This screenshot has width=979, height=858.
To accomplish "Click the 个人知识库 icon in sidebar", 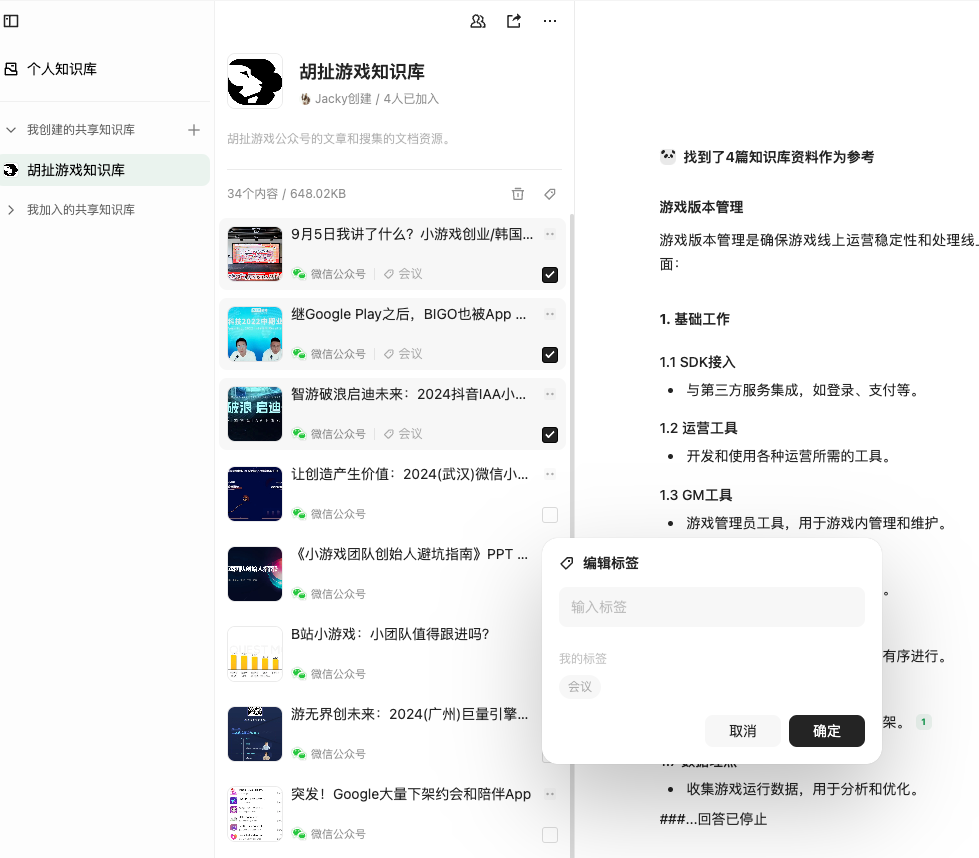I will [x=11, y=69].
